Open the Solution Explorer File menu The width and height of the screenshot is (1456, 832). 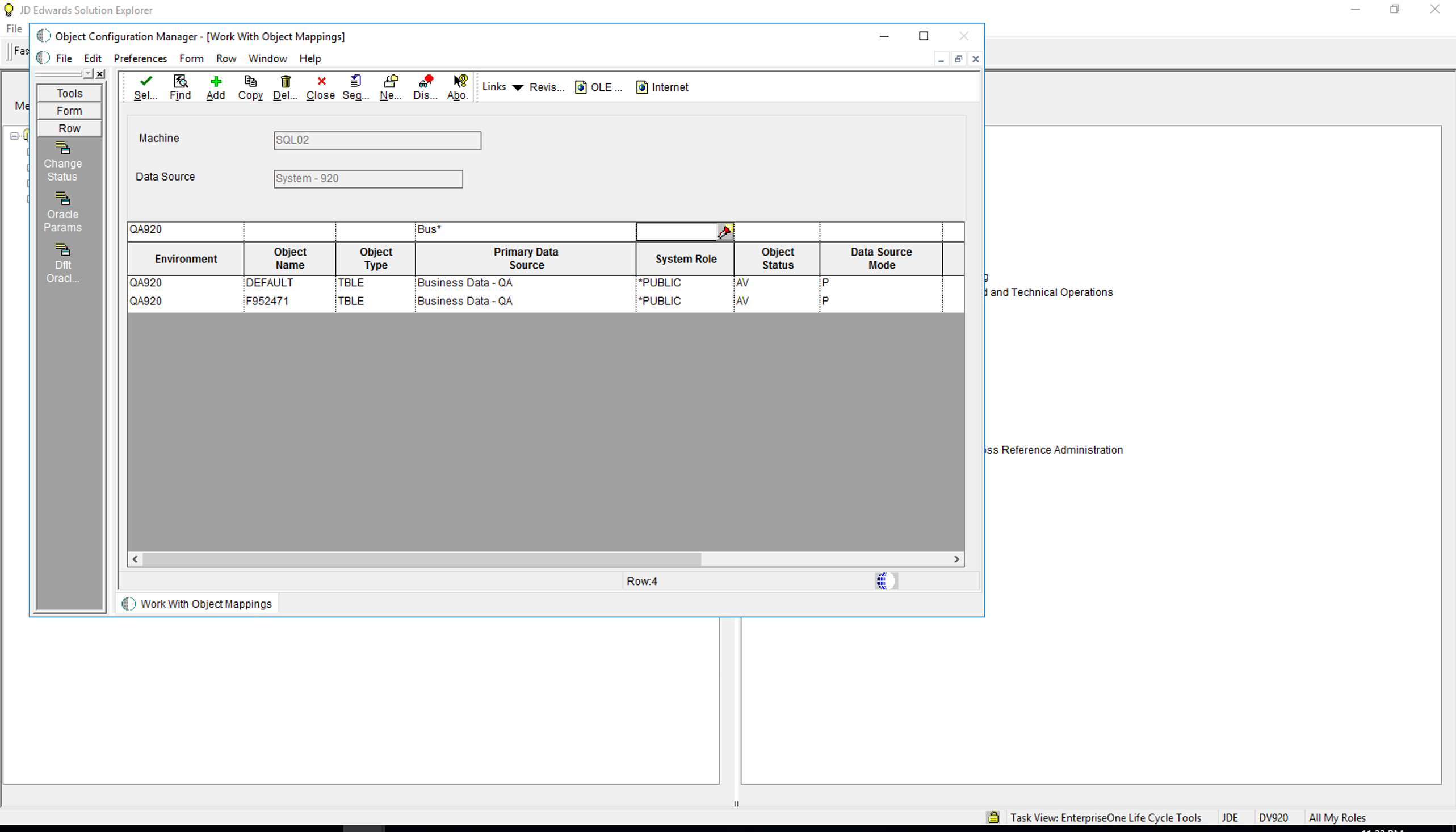(x=14, y=28)
